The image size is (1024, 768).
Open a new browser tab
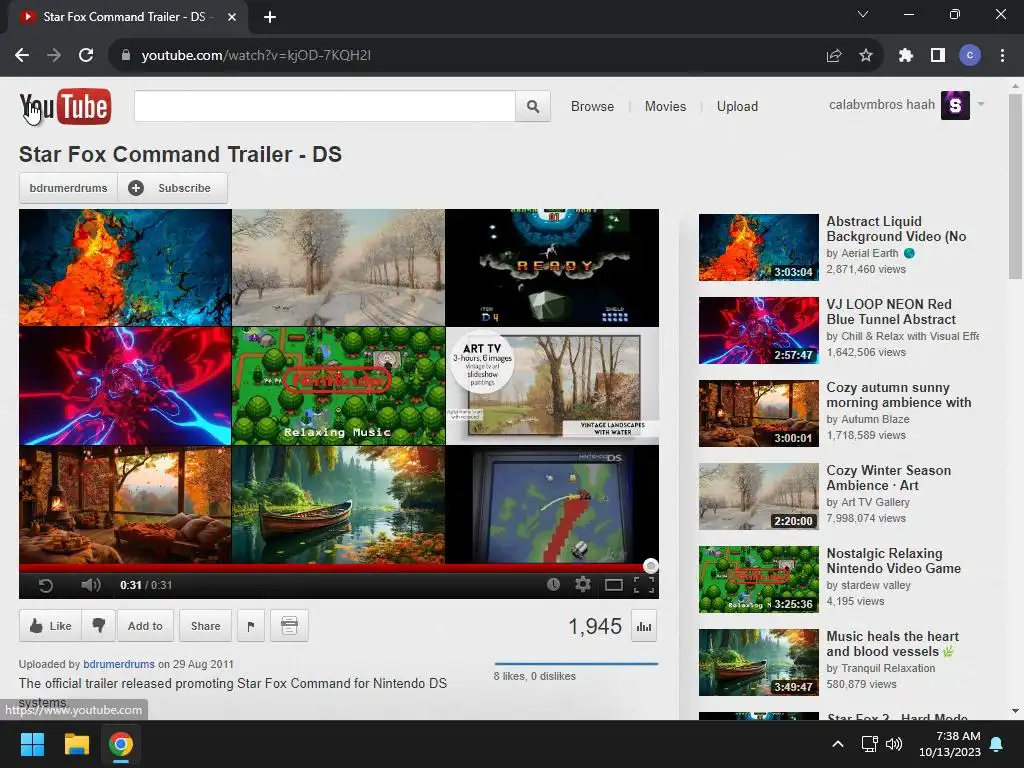point(270,17)
